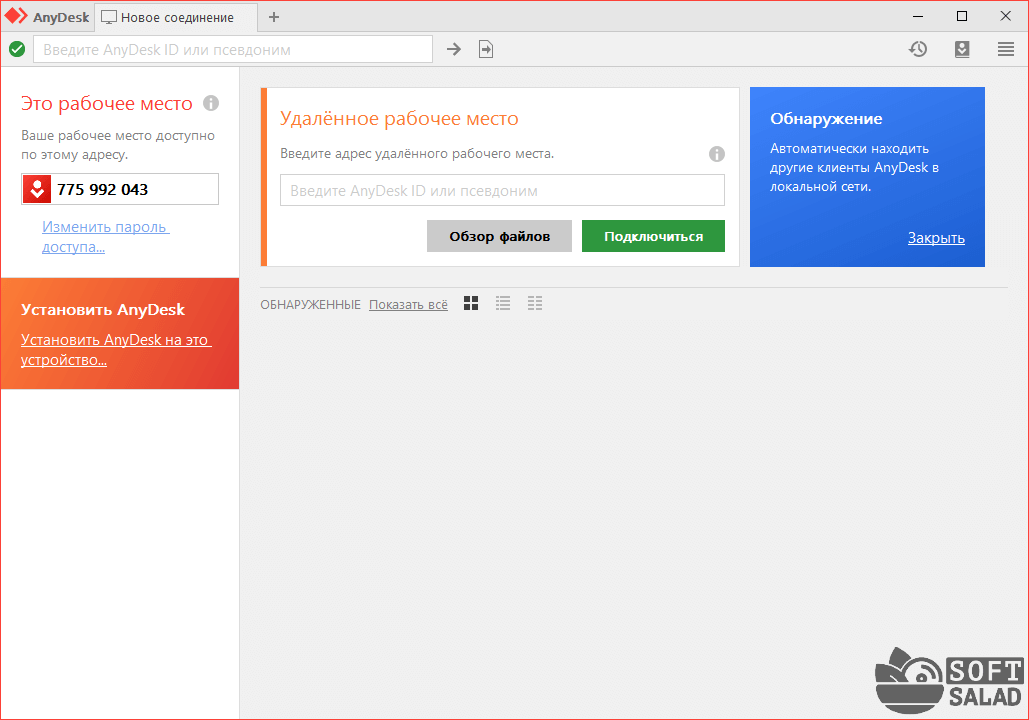Focus the remote desk address input field
Screen dimensions: 1029x720
(502, 190)
